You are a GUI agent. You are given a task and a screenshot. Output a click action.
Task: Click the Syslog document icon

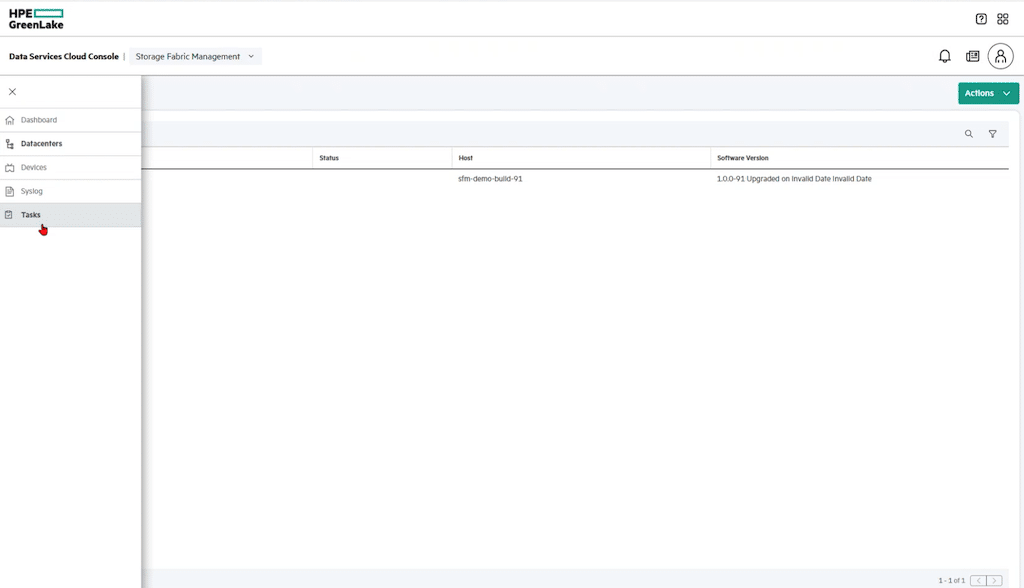click(x=9, y=191)
